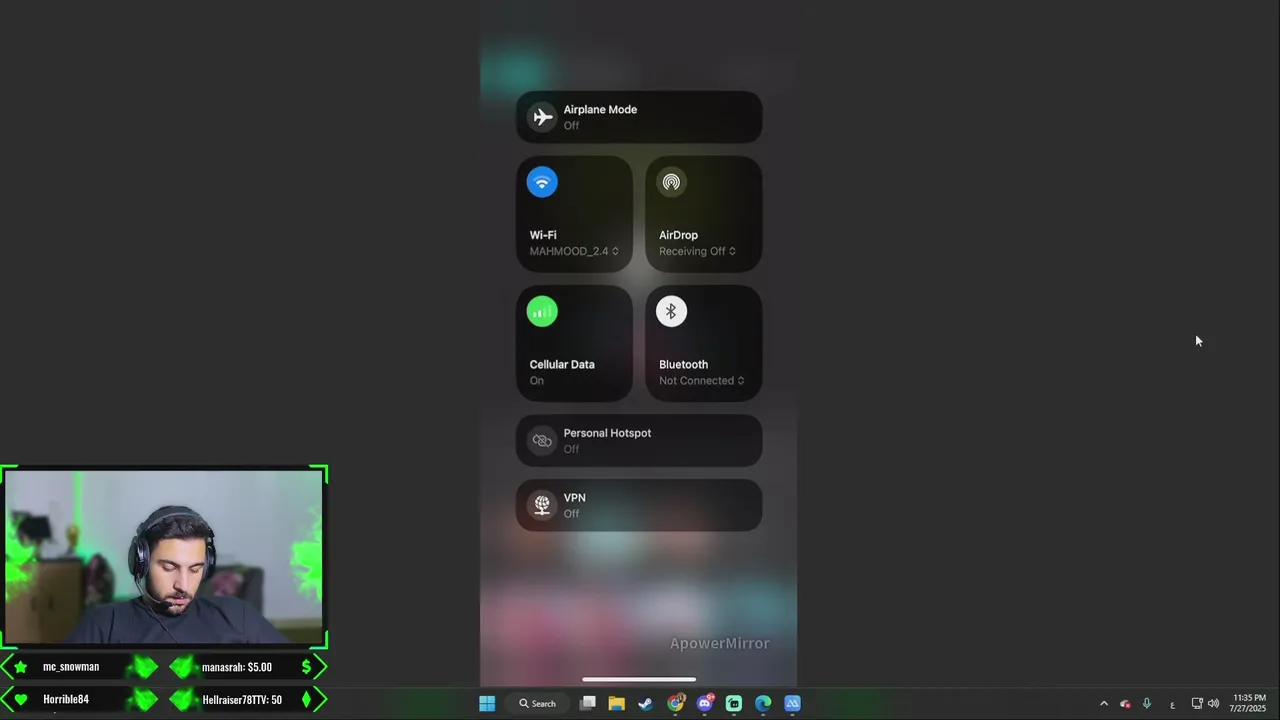1280x720 pixels.
Task: Click the mc_snowman follower label
Action: (71, 667)
